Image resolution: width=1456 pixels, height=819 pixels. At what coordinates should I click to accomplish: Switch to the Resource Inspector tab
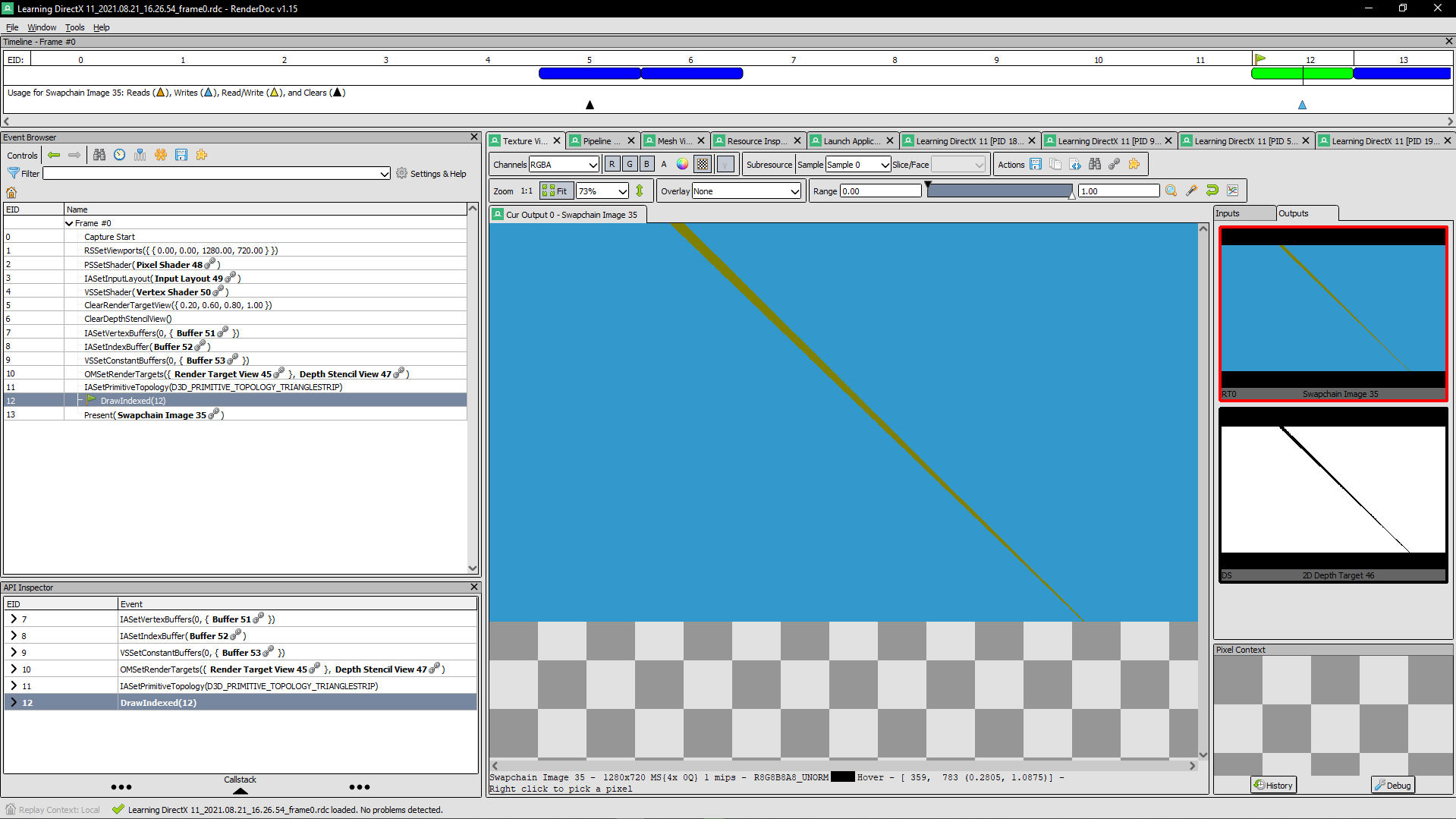click(x=756, y=141)
